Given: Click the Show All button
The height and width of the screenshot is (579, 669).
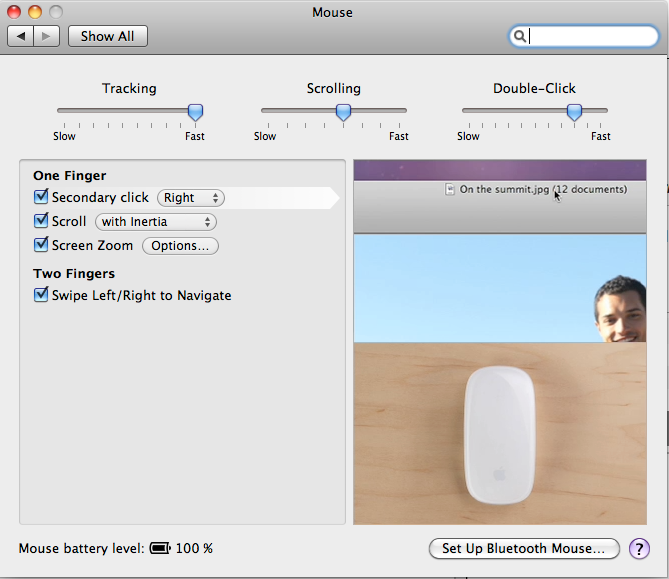Looking at the screenshot, I should tap(107, 36).
